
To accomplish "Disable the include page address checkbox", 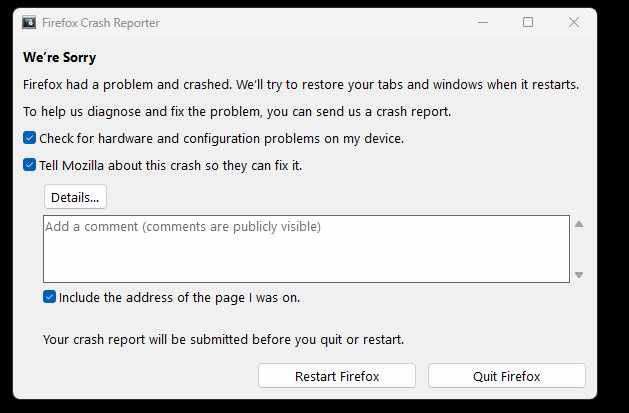I will point(50,297).
